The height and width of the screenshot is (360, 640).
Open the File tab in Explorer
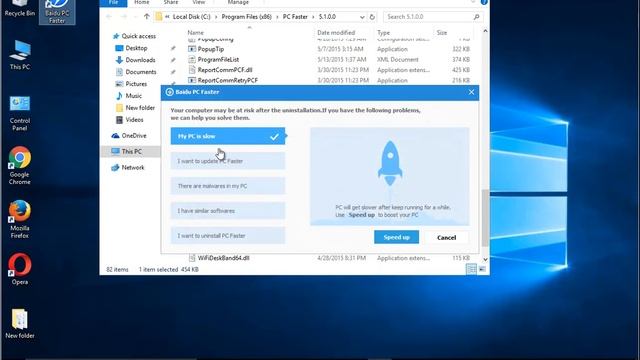(113, 3)
